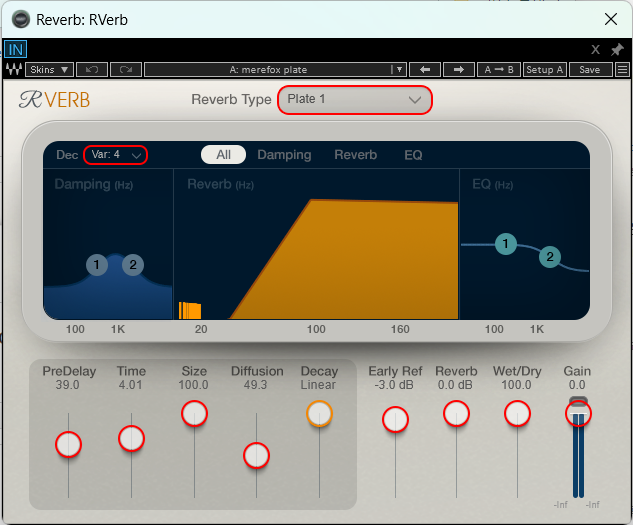Click the Early Ref slider knob
This screenshot has width=633, height=525.
tap(395, 420)
